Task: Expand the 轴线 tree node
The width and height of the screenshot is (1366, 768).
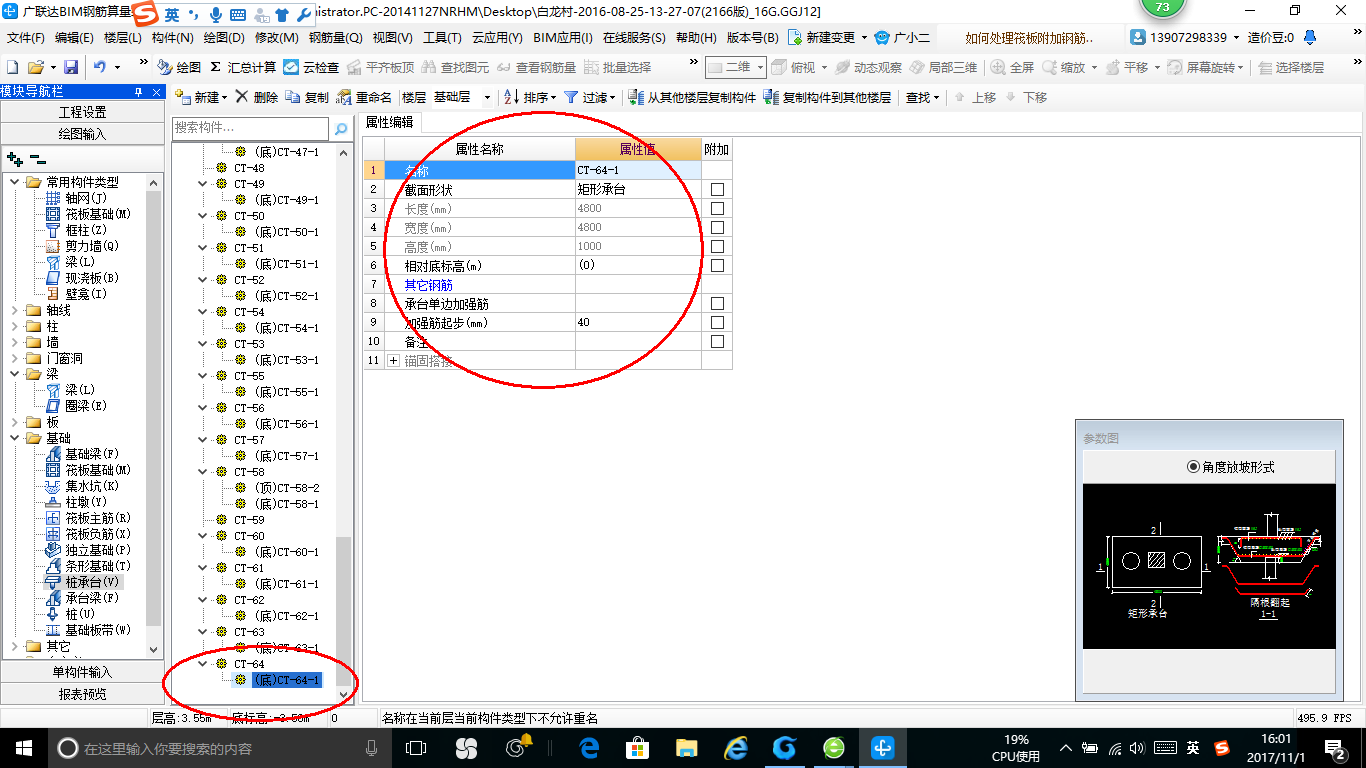Action: tap(15, 310)
